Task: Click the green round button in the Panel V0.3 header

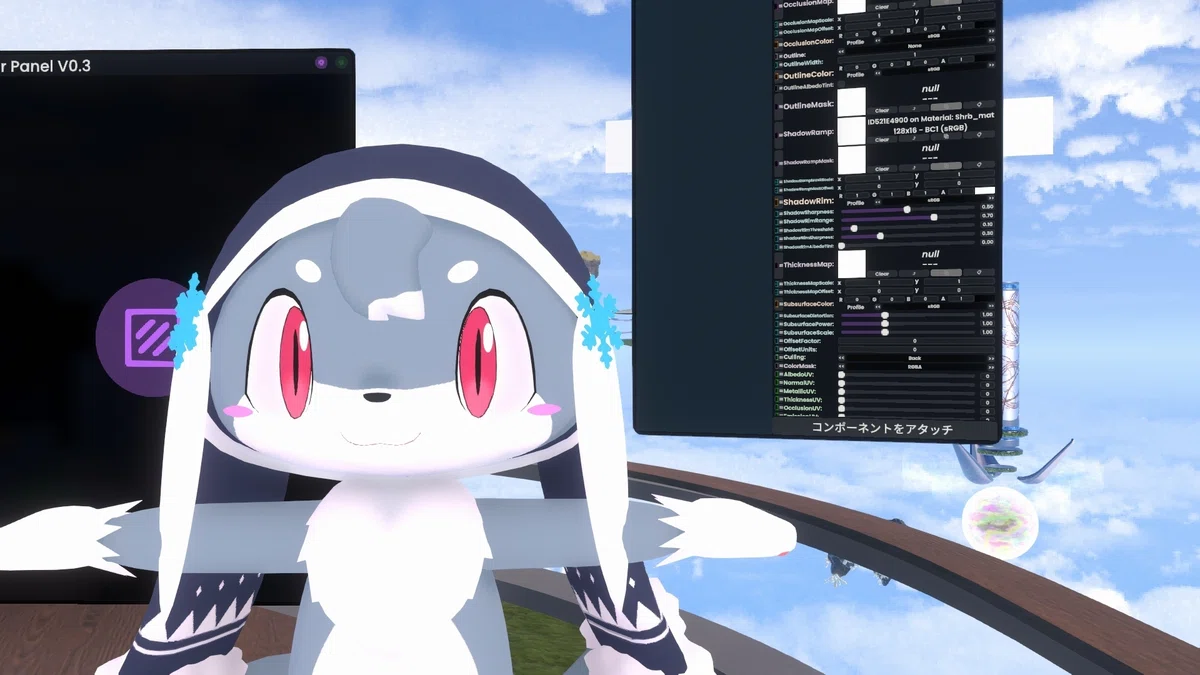Action: click(x=341, y=62)
